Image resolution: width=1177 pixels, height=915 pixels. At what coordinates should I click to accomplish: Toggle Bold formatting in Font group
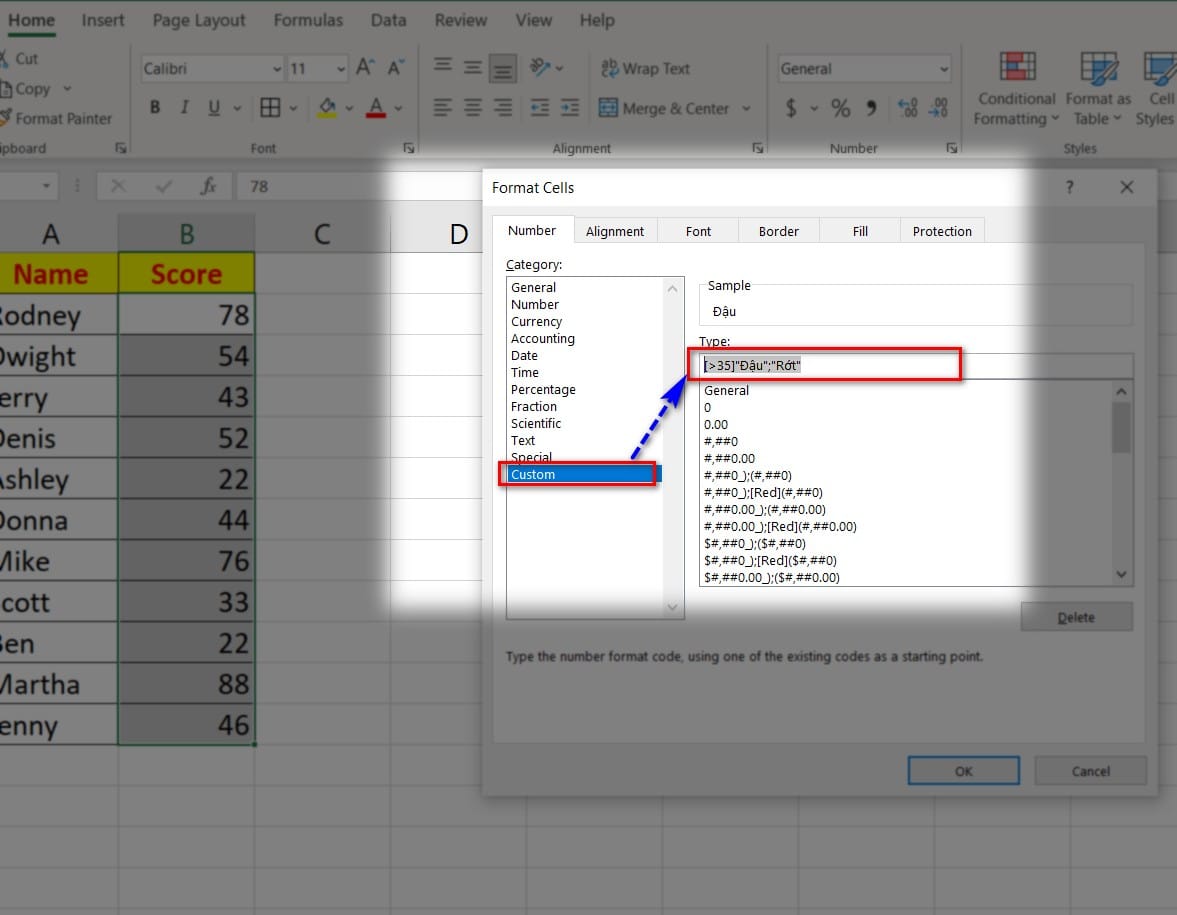pos(155,108)
